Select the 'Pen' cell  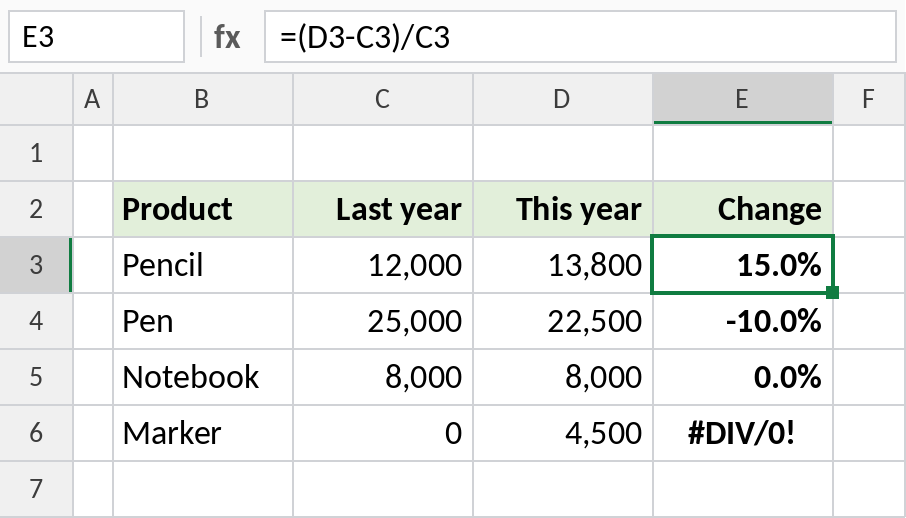[203, 321]
